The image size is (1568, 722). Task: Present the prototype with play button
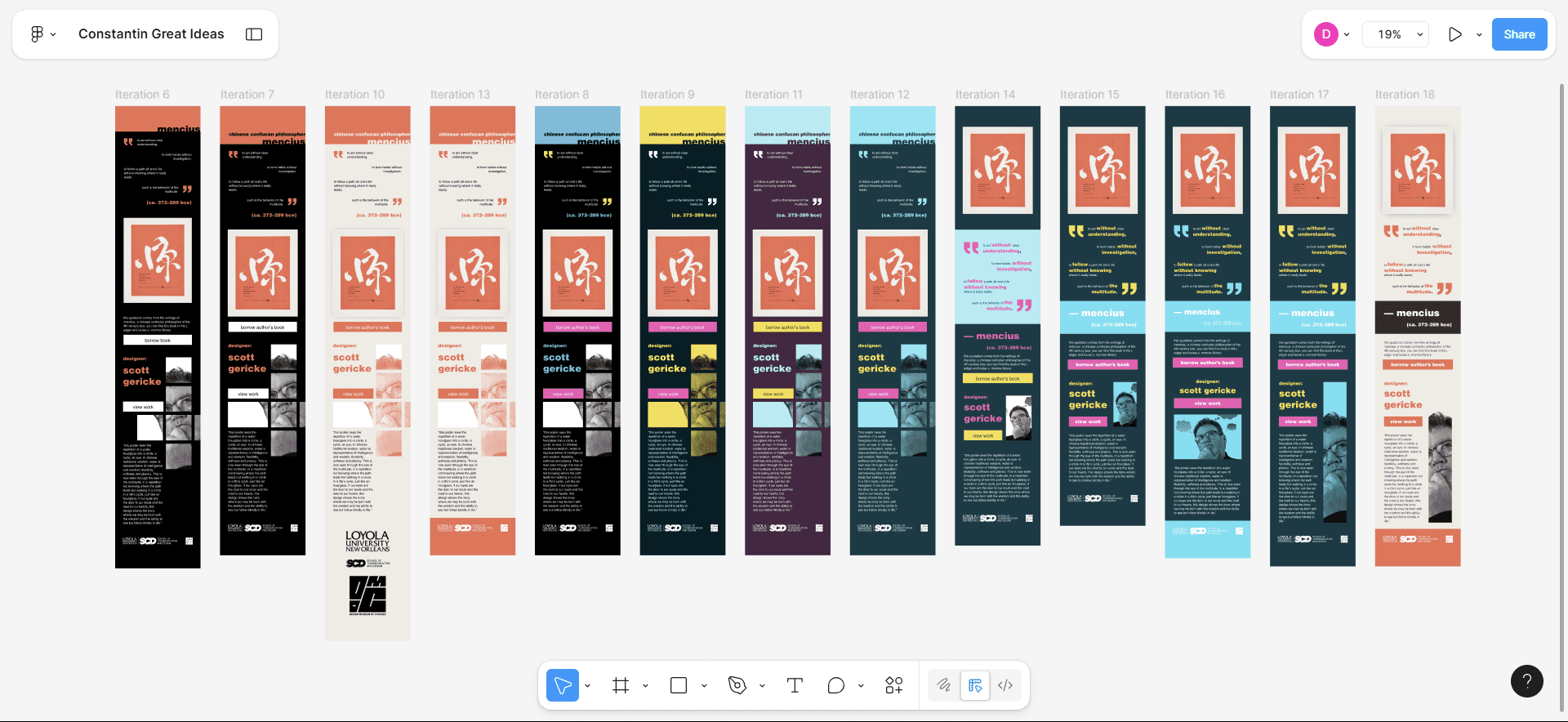pyautogui.click(x=1454, y=34)
